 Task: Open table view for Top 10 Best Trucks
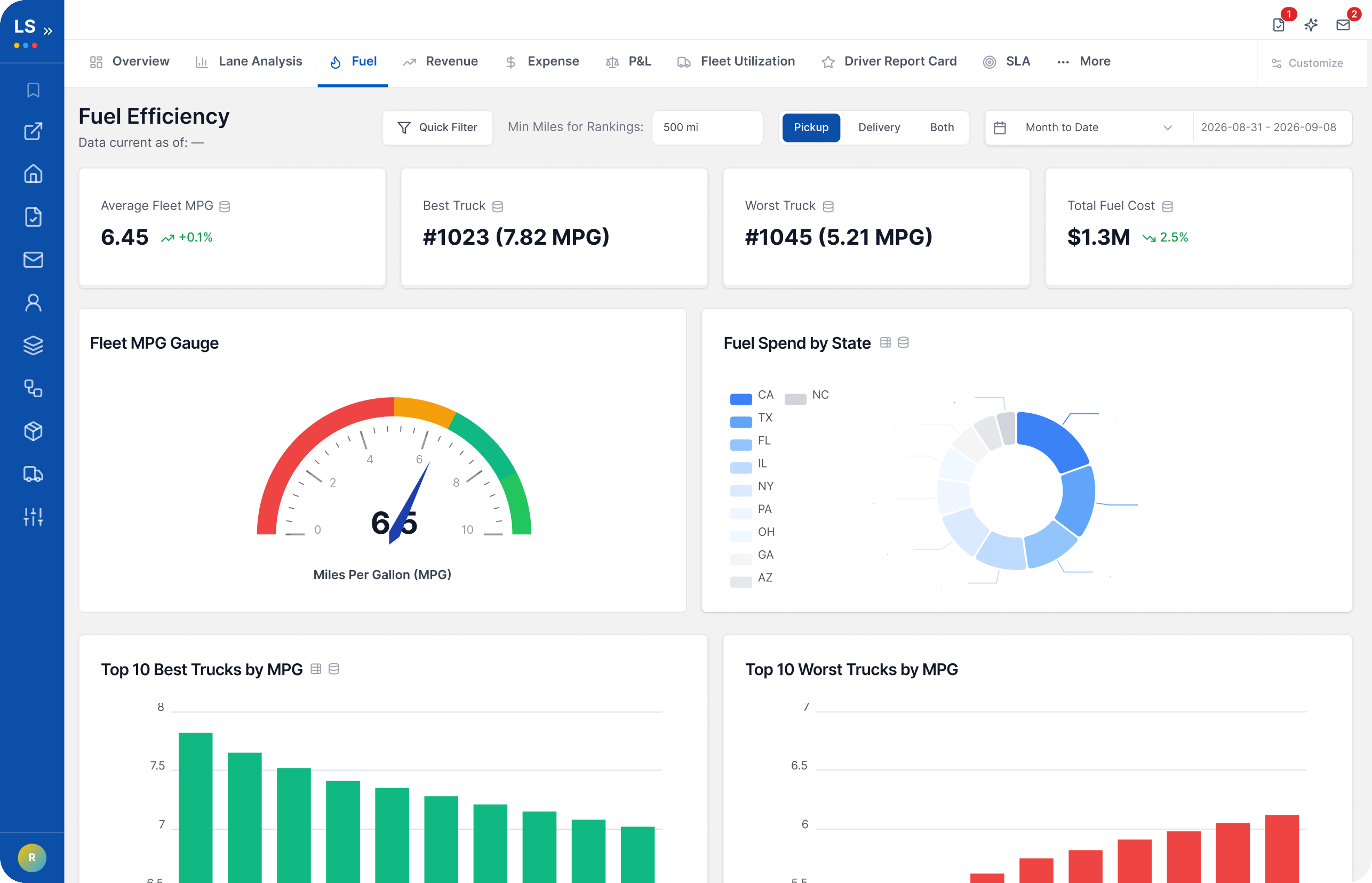coord(315,669)
